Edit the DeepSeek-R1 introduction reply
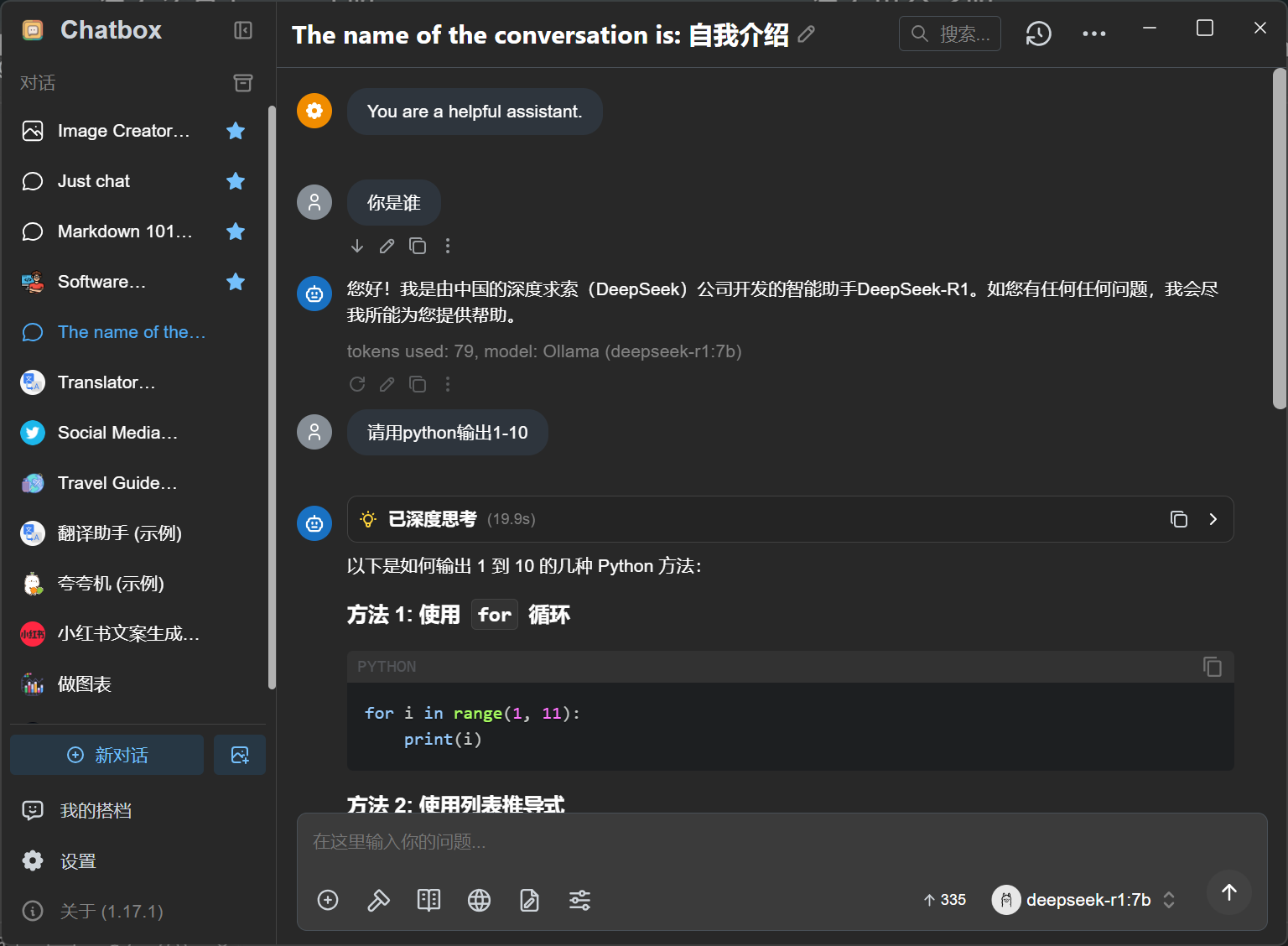Viewport: 1288px width, 946px height. 387,384
